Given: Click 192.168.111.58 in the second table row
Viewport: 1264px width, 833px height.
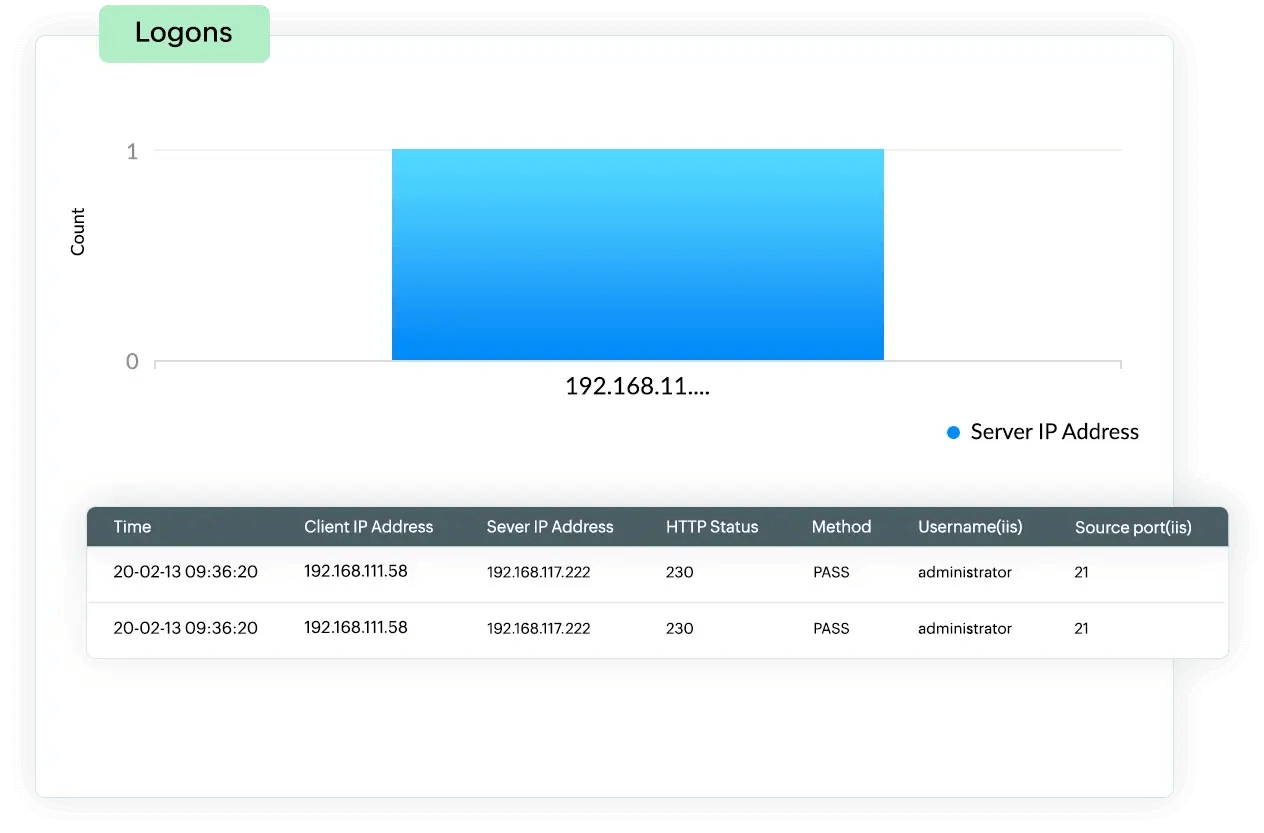Looking at the screenshot, I should coord(356,627).
